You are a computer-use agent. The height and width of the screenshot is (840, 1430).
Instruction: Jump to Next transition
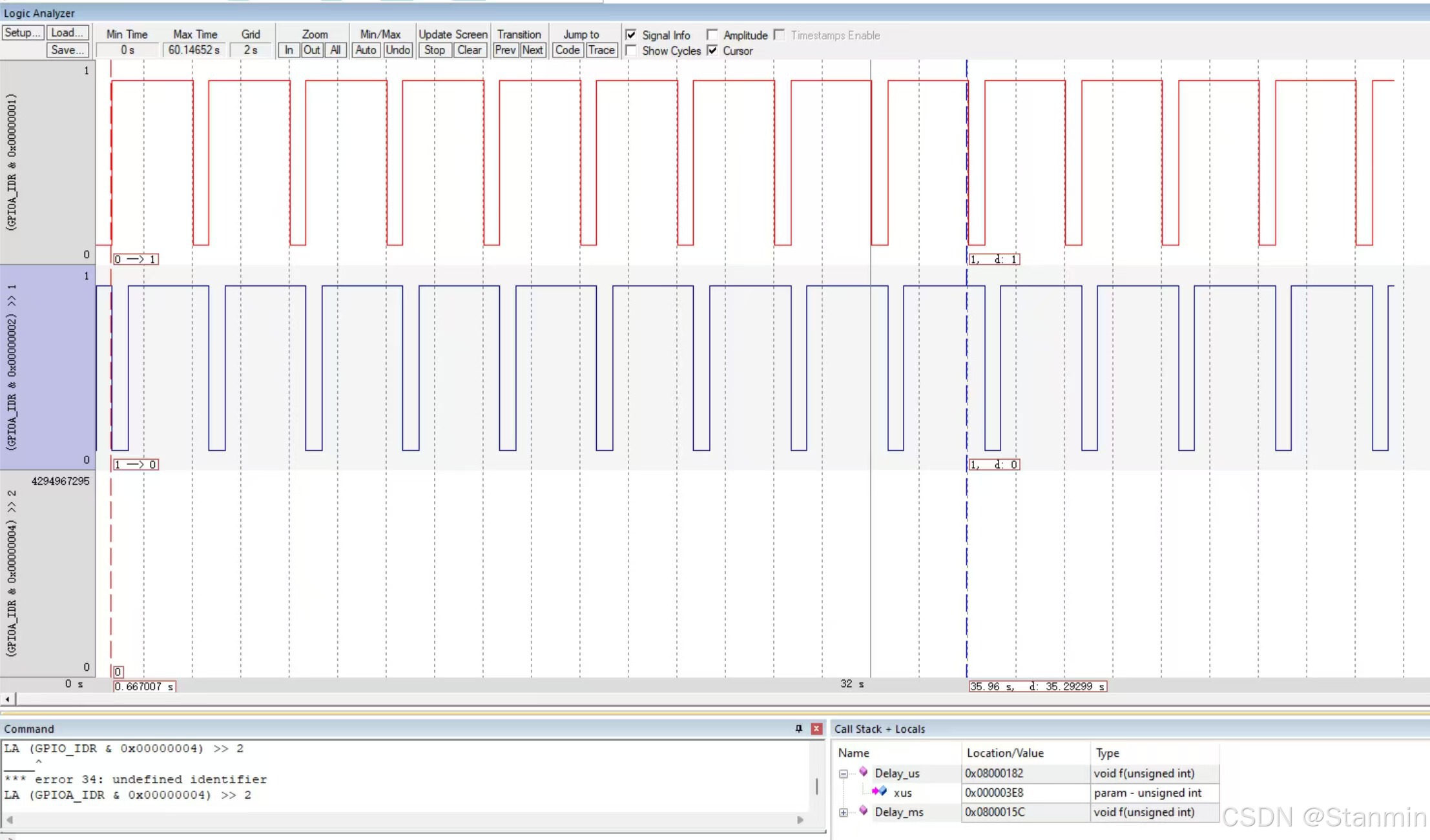point(533,50)
